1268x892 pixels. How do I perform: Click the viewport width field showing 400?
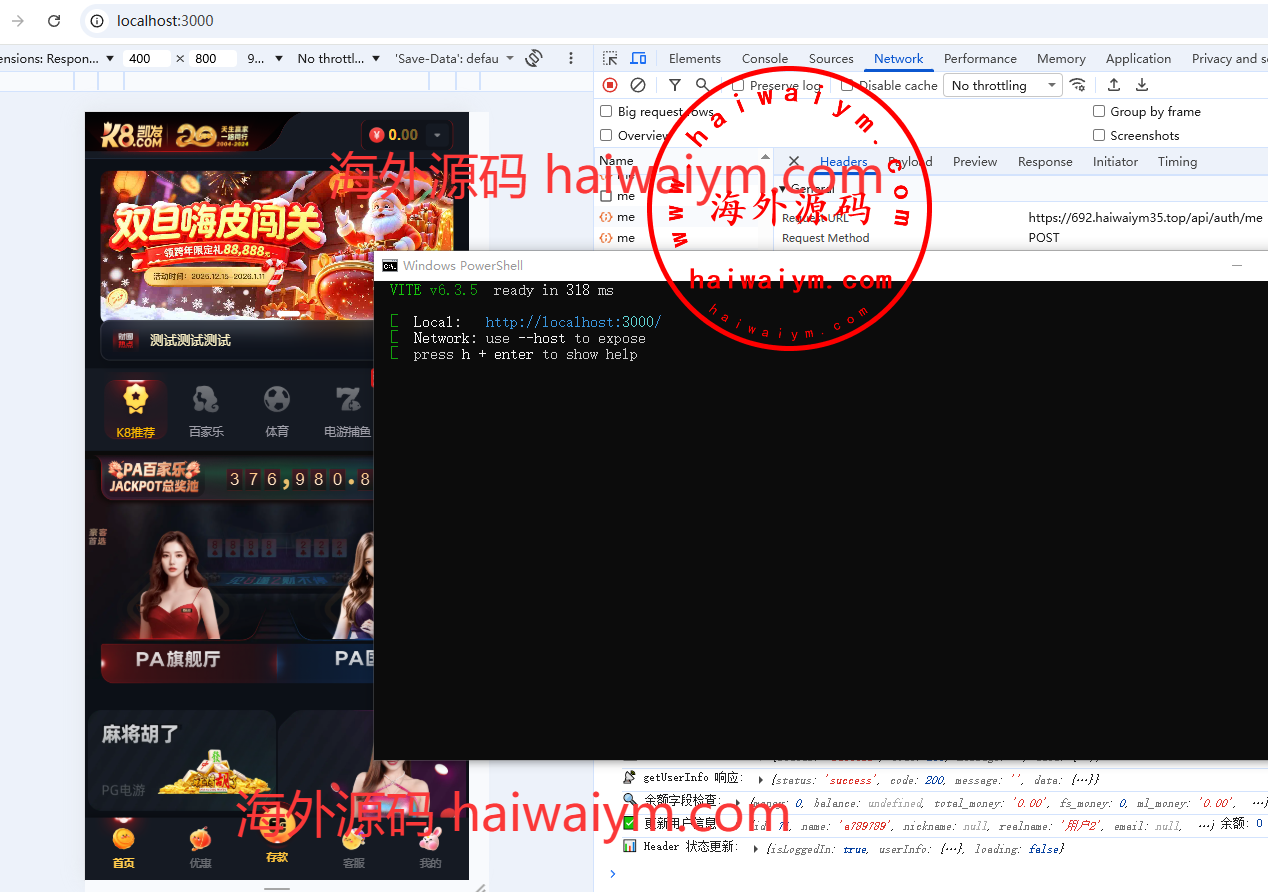point(147,59)
